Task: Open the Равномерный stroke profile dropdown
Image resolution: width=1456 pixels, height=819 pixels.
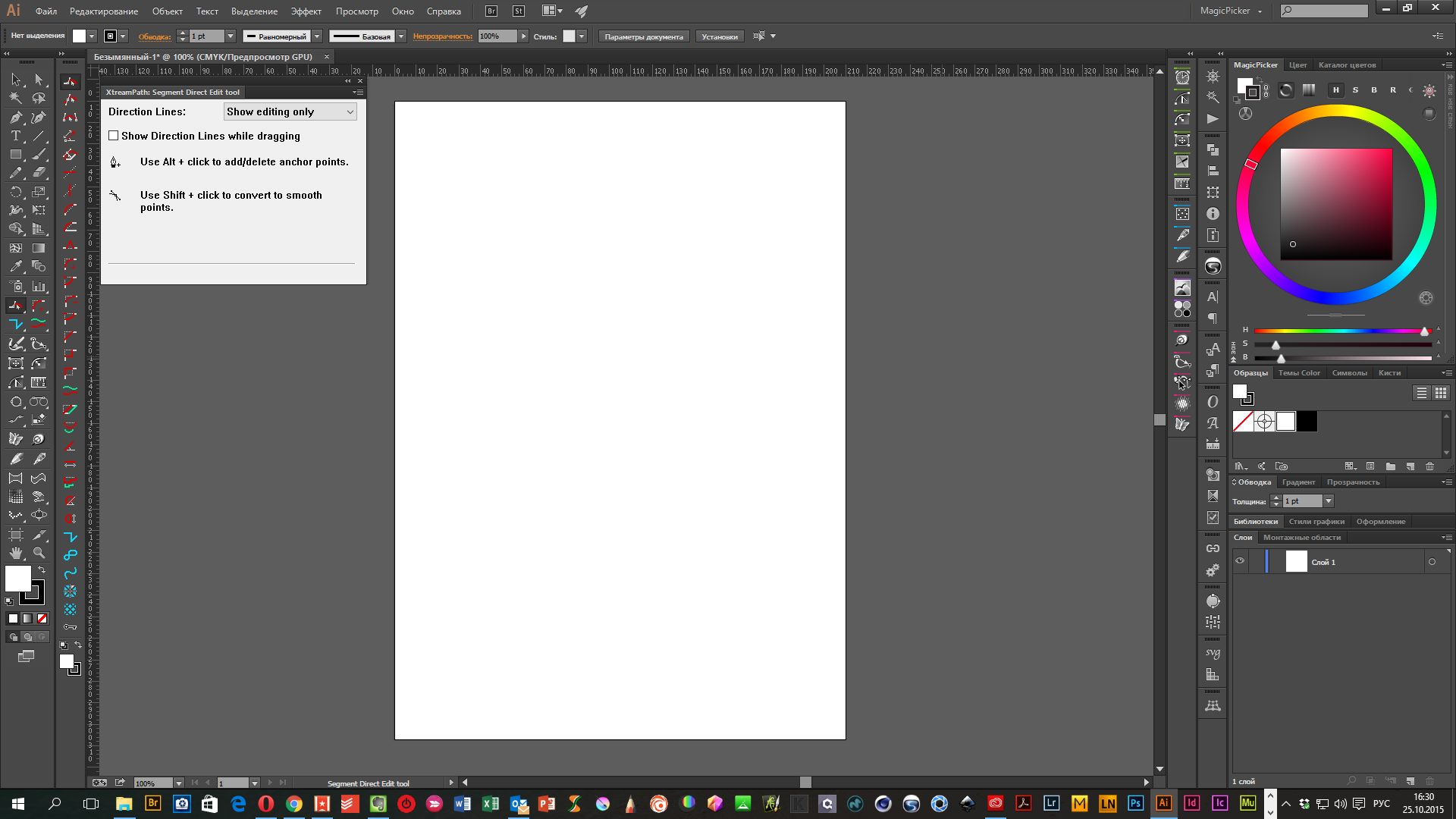Action: [317, 36]
